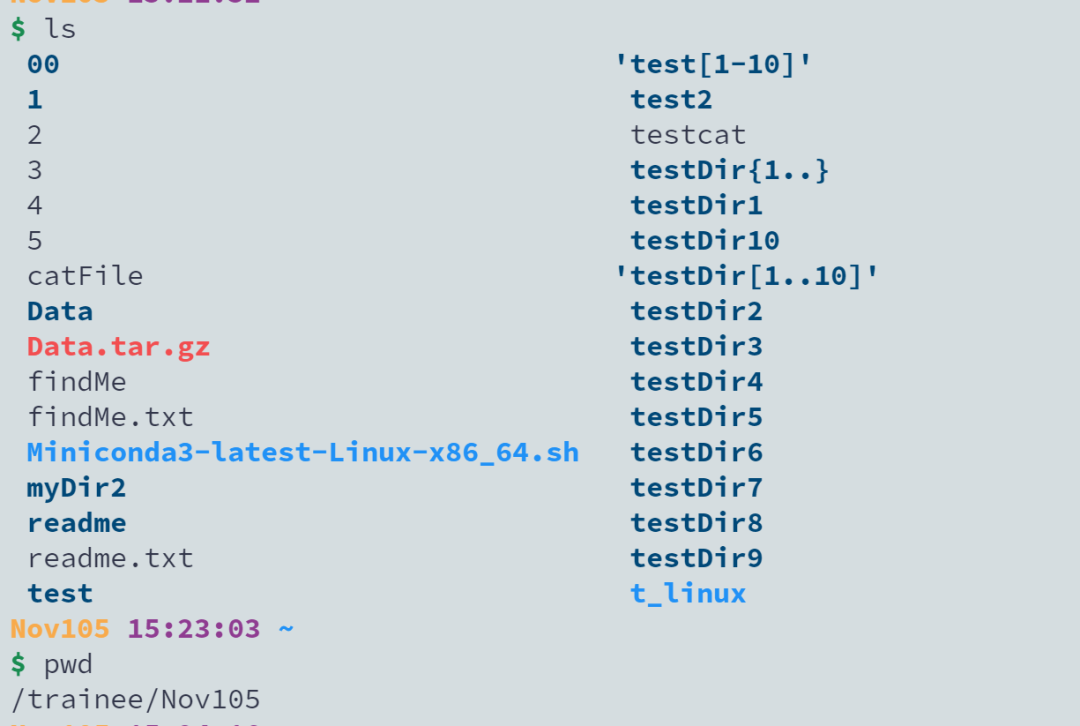Image resolution: width=1080 pixels, height=726 pixels.
Task: Select the testDir9 directory name
Action: (697, 559)
